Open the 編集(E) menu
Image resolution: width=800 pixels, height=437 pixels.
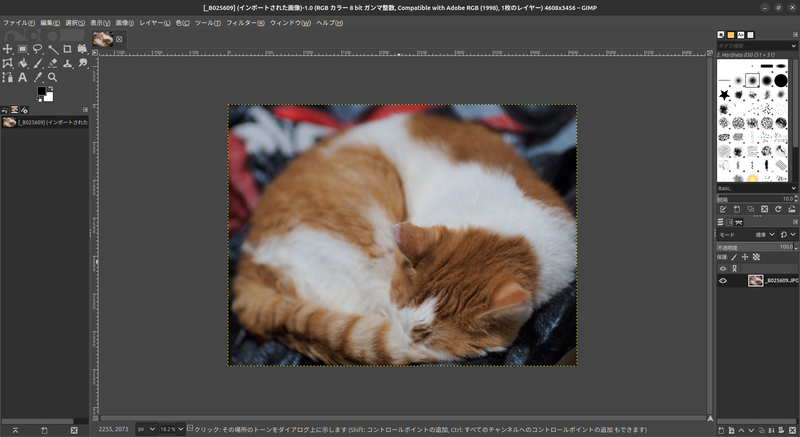(50, 23)
